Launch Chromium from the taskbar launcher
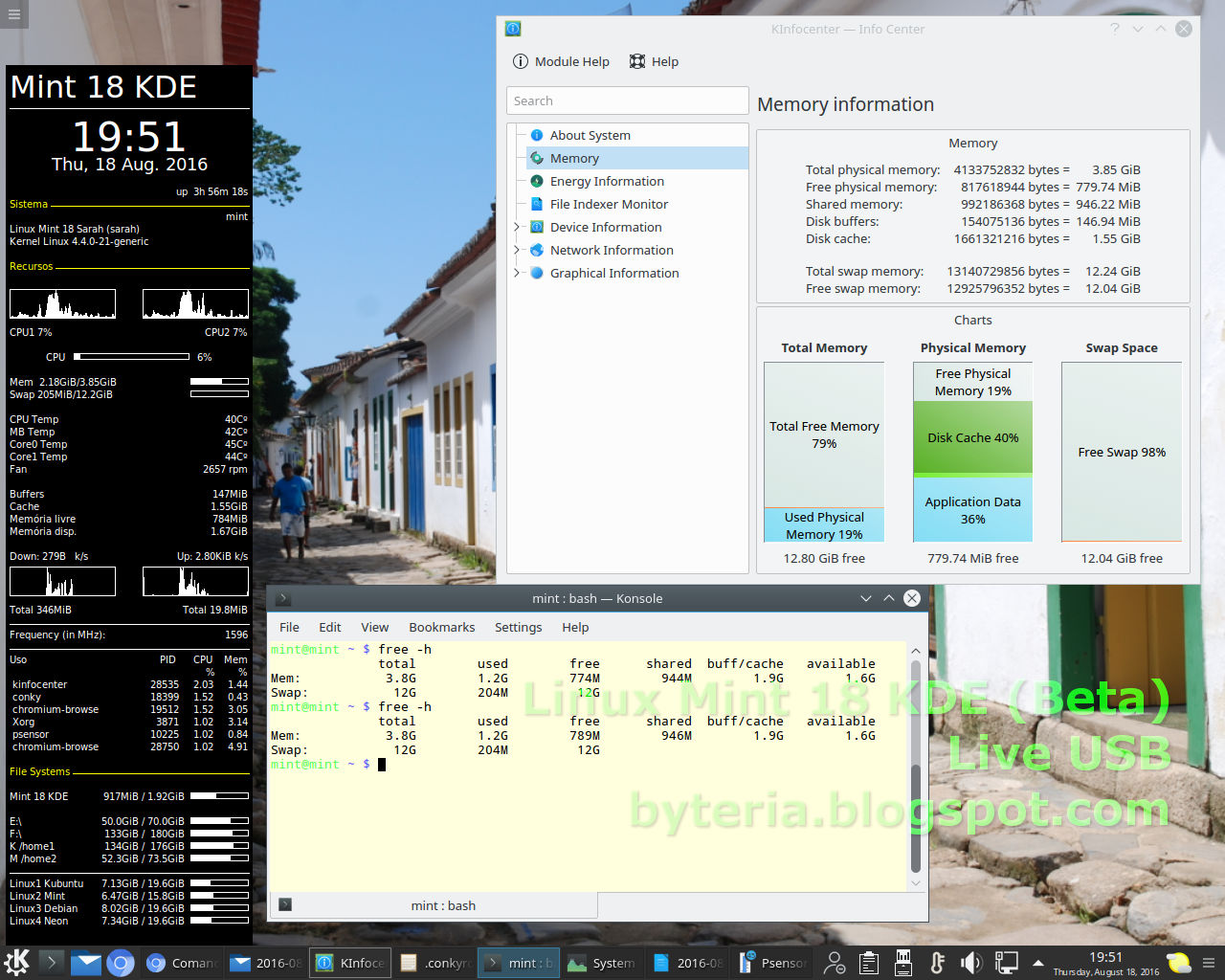Screen dimensions: 1225x980 click(120, 963)
